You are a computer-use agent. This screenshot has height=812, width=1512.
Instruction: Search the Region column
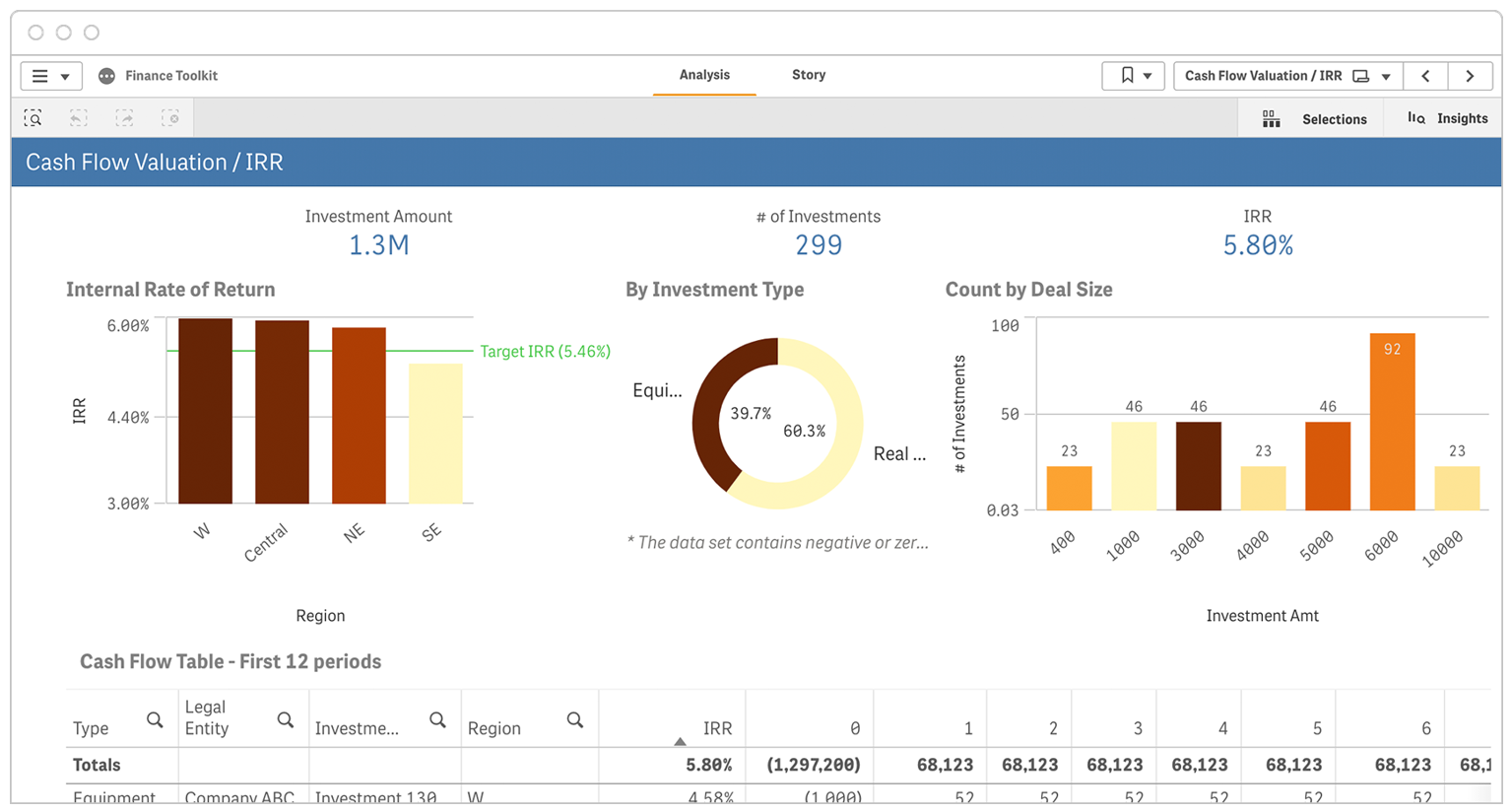tap(575, 720)
